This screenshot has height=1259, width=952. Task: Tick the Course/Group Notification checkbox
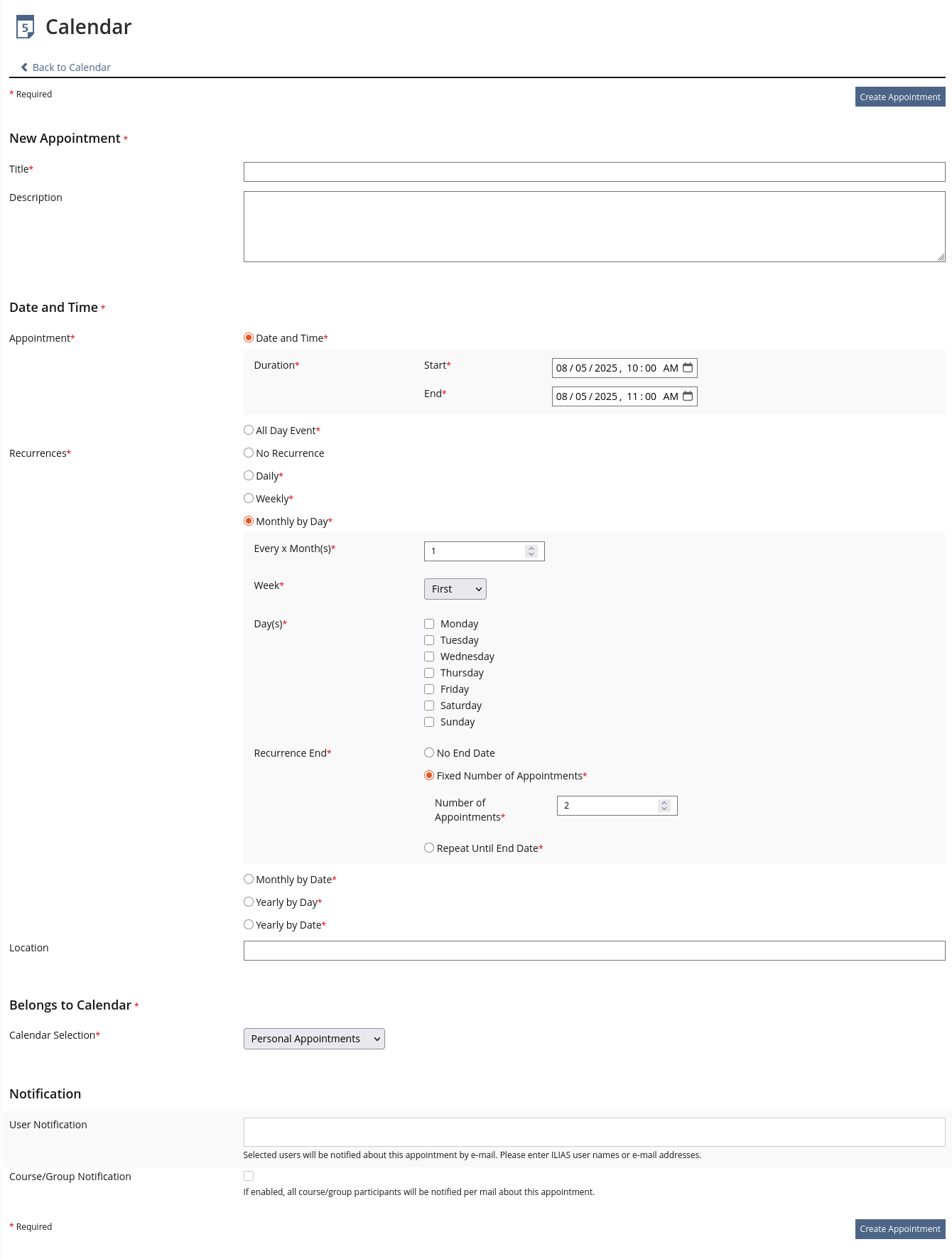[x=249, y=1176]
